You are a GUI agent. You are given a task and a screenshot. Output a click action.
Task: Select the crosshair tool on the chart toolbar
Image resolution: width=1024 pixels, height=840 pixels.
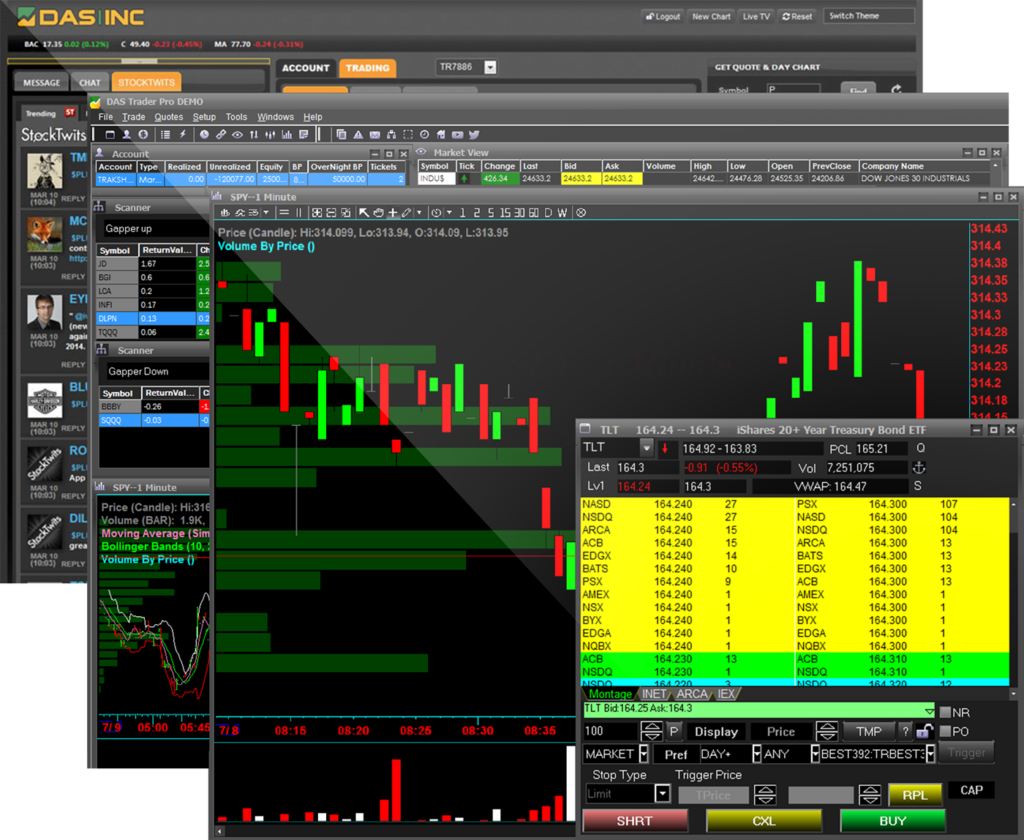pyautogui.click(x=393, y=213)
